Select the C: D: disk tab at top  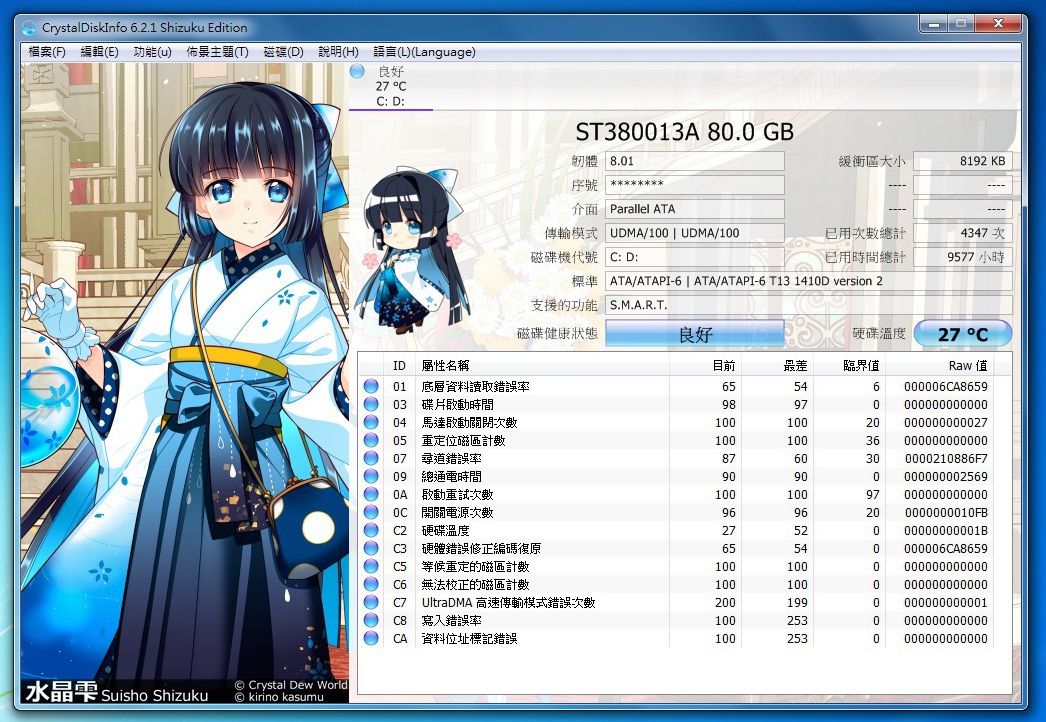tap(391, 86)
